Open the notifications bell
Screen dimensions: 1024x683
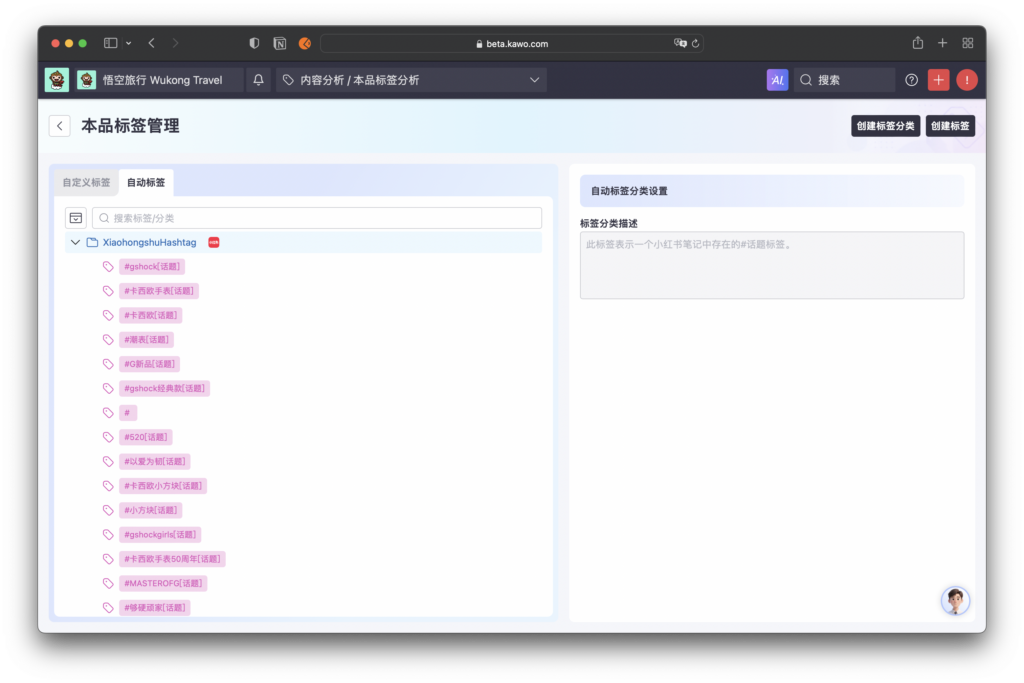259,80
